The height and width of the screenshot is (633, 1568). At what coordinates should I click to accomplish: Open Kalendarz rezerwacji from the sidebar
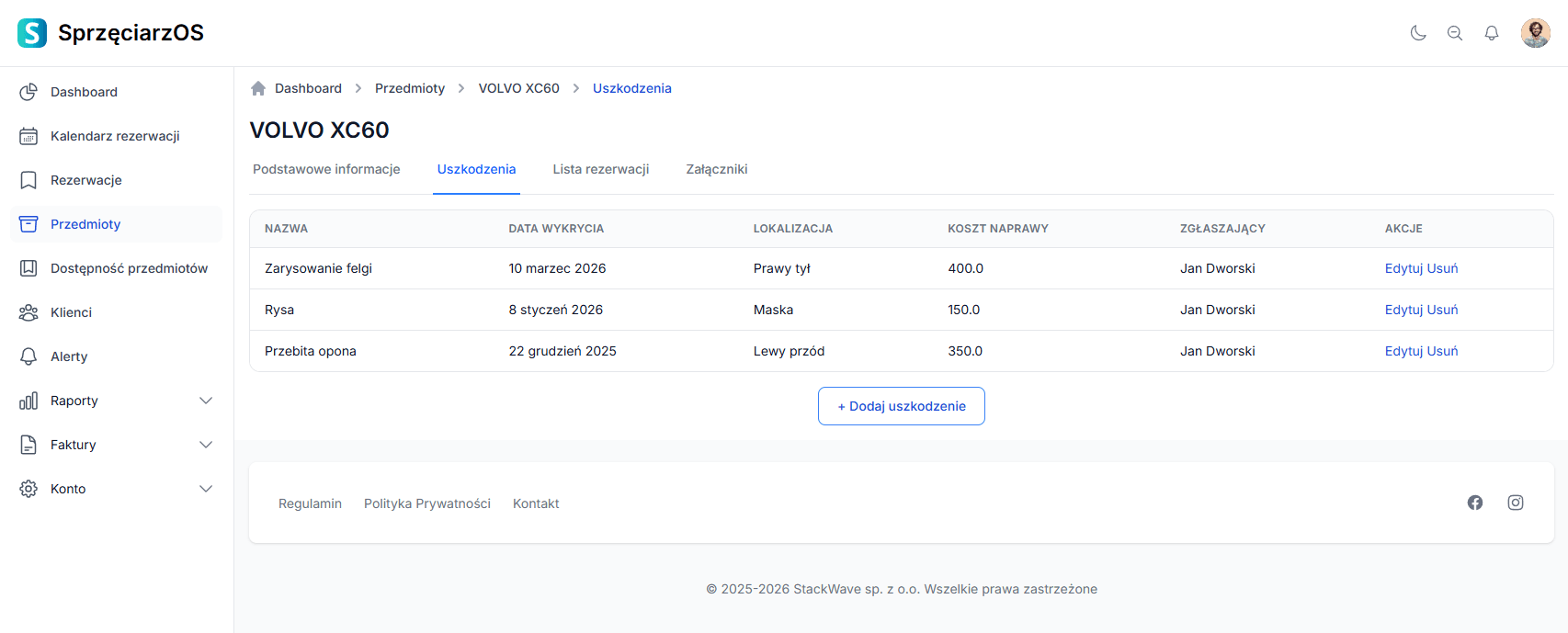pyautogui.click(x=115, y=136)
